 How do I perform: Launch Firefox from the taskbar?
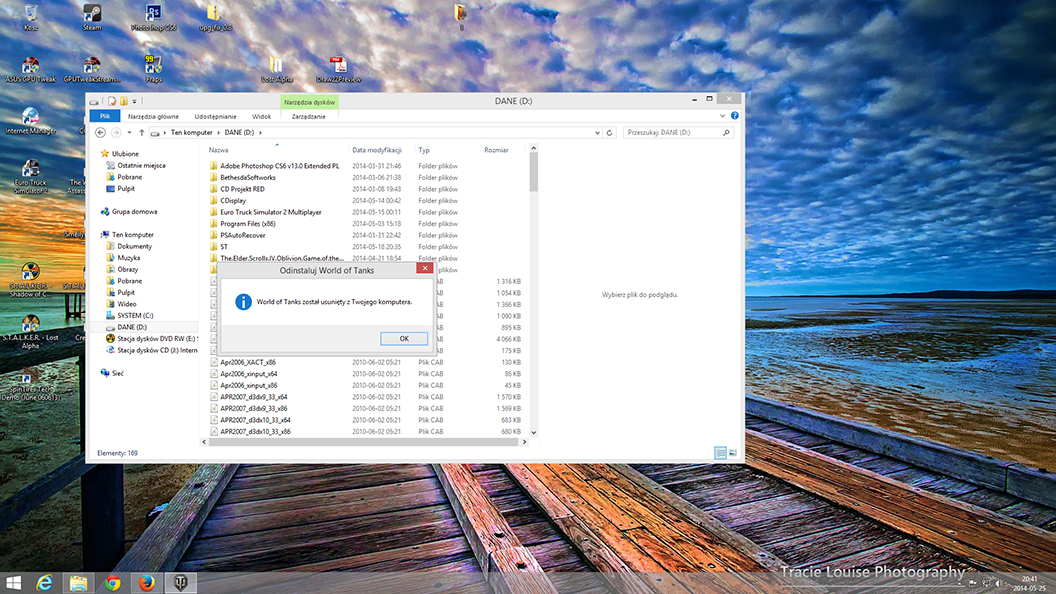(146, 583)
